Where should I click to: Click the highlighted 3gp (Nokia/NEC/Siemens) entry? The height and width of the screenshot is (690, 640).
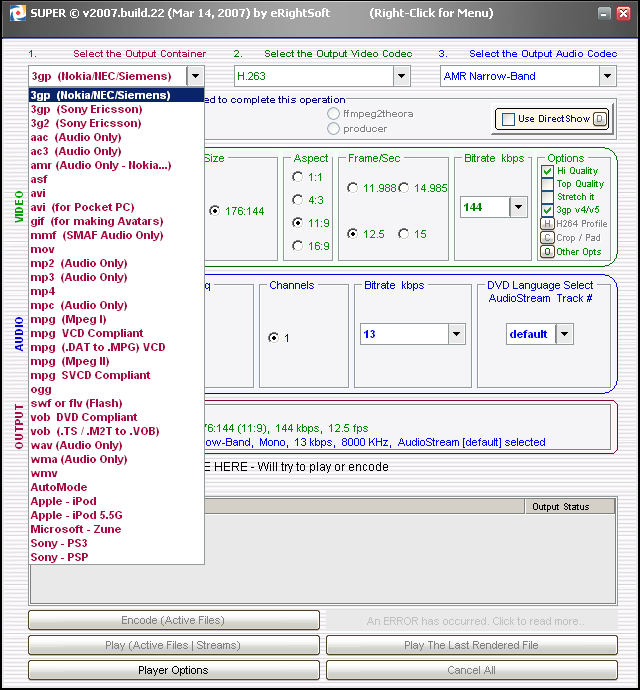[117, 95]
